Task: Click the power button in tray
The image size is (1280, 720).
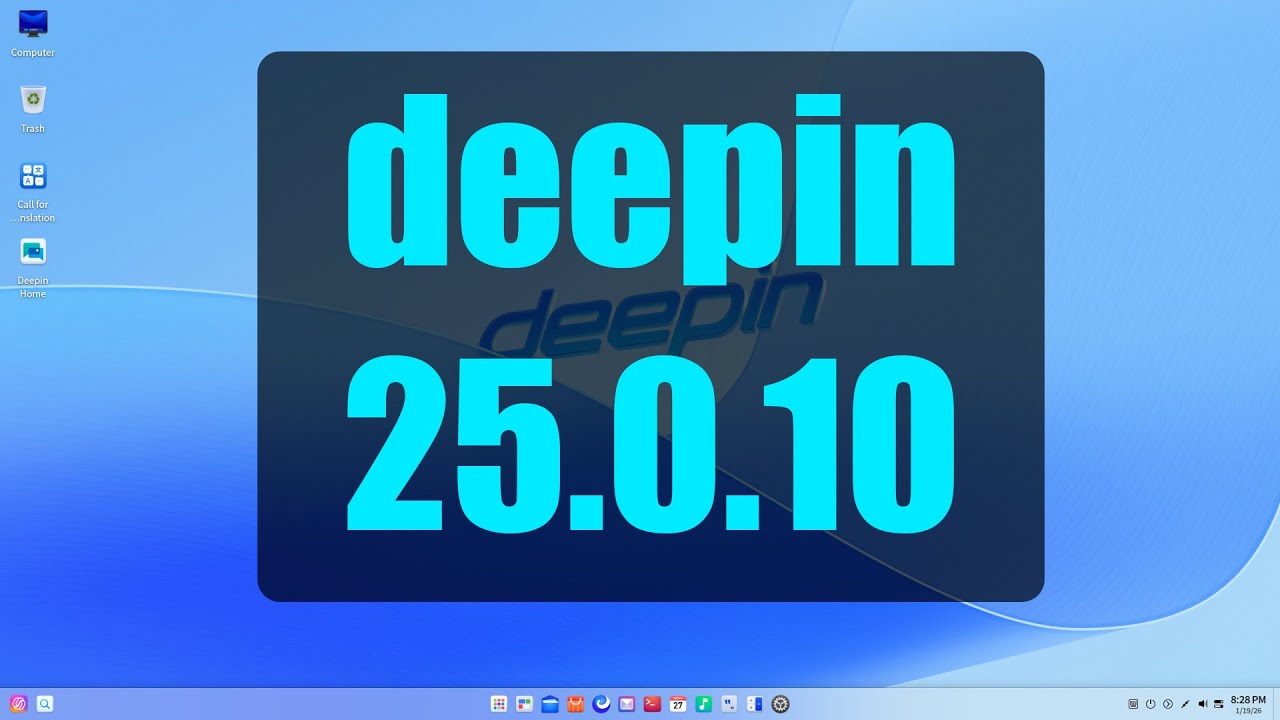Action: 1150,704
